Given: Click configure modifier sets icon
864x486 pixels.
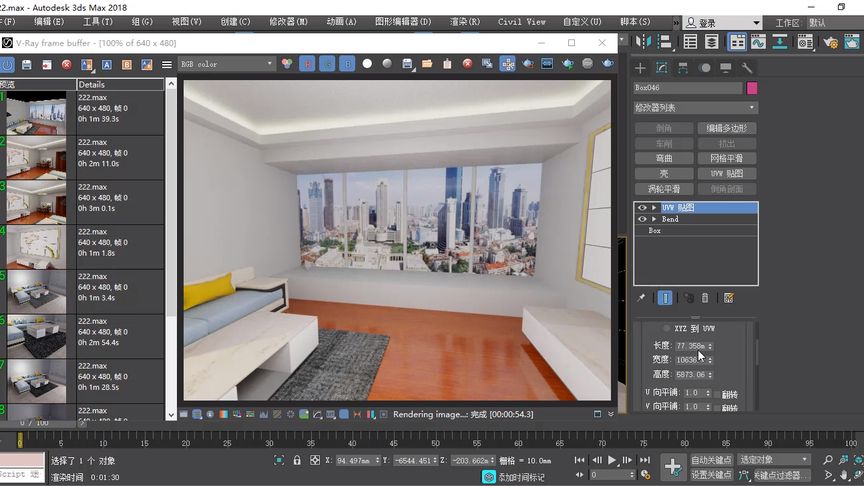Looking at the screenshot, I should (x=728, y=298).
